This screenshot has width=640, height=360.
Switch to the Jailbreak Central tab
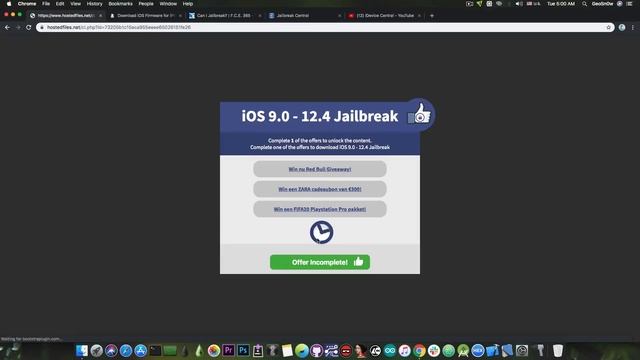(303, 16)
